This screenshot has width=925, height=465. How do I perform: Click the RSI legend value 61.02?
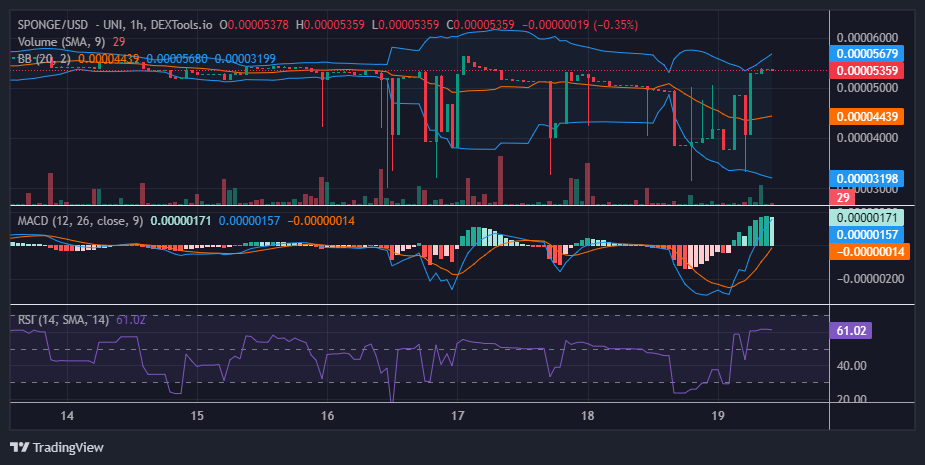tap(131, 320)
